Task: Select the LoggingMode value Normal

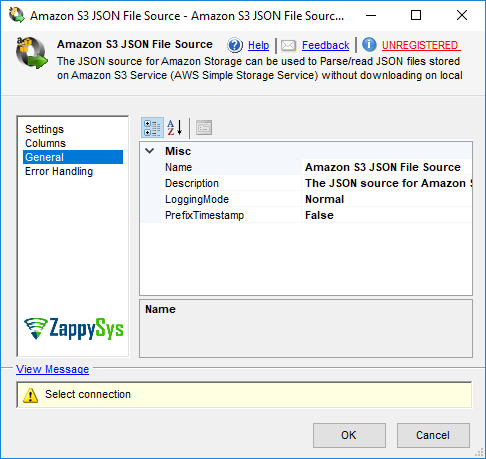Action: click(387, 199)
